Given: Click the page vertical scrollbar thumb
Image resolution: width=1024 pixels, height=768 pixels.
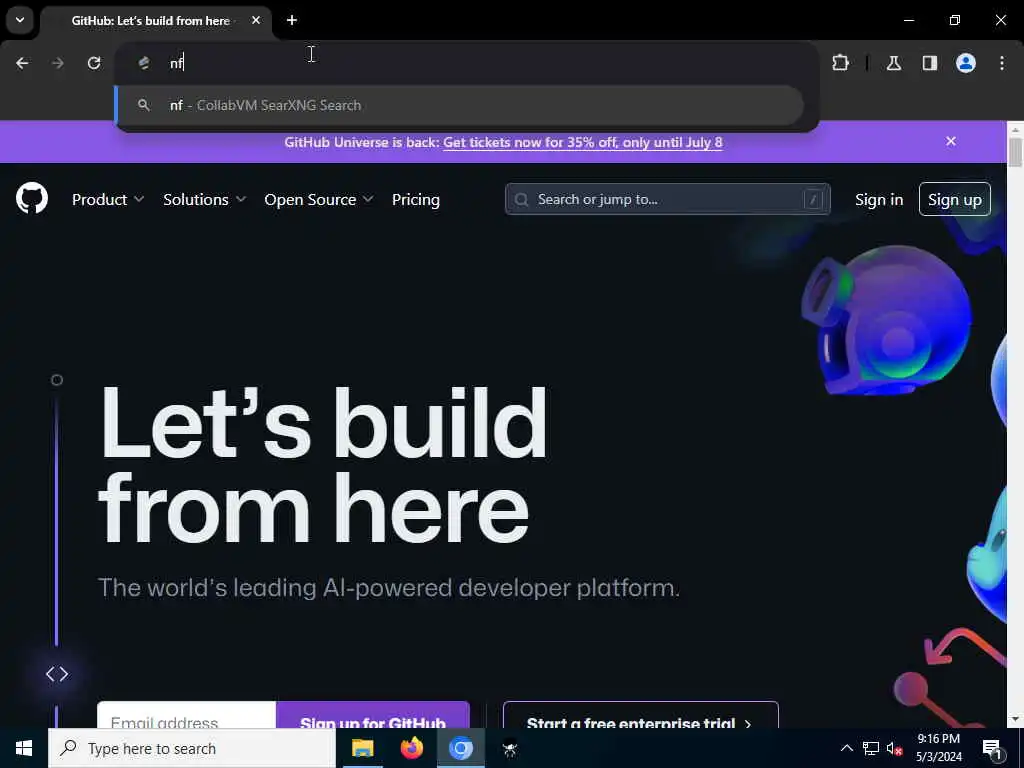Looking at the screenshot, I should [x=1015, y=153].
